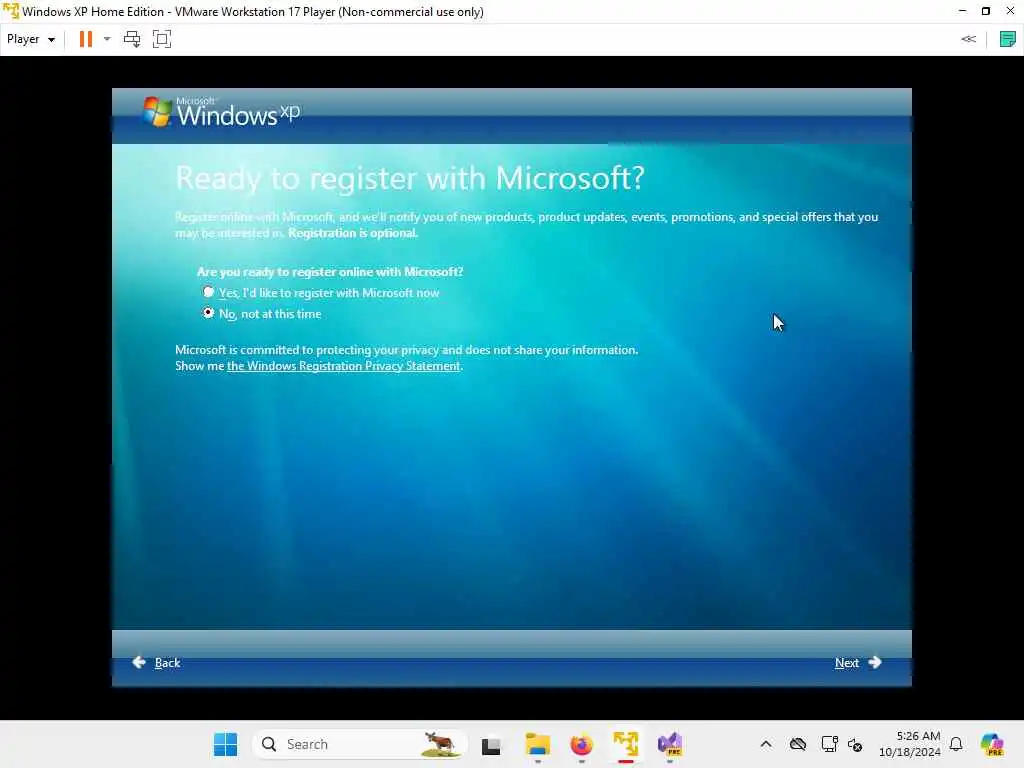Click the green Next arrow icon

click(x=875, y=662)
